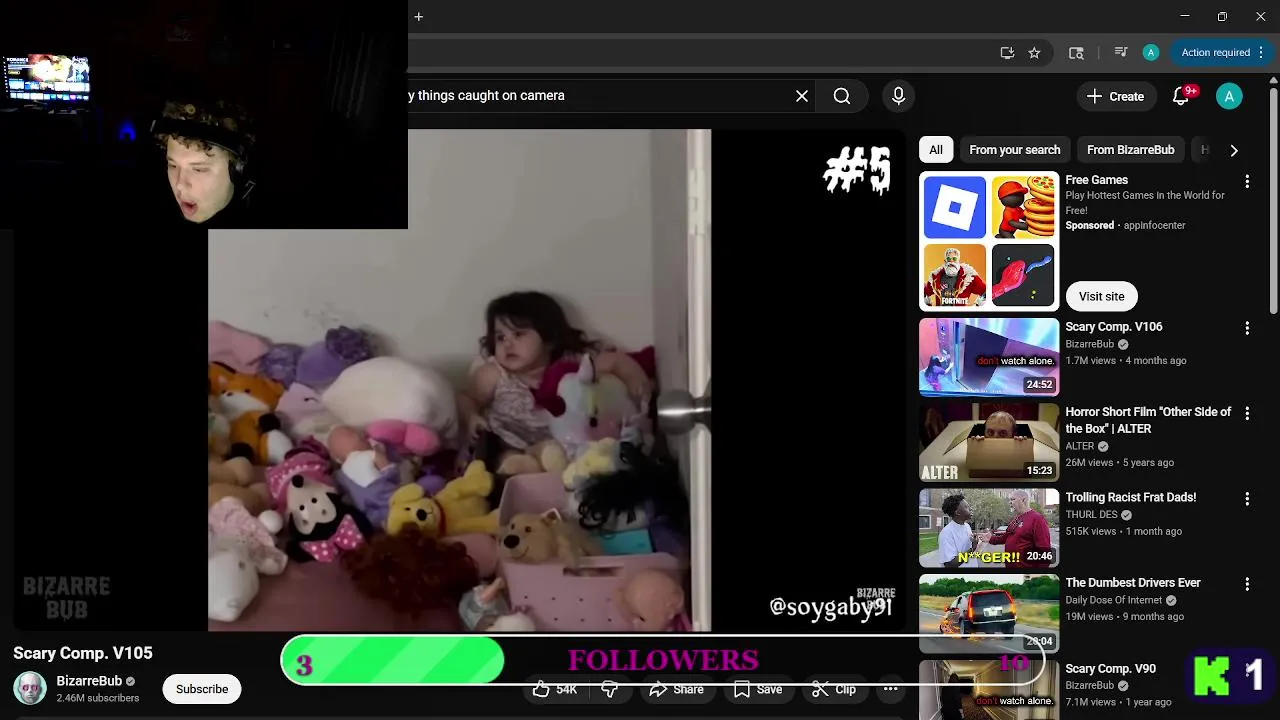Image resolution: width=1280 pixels, height=720 pixels.
Task: Open the BizarreBub channel name link
Action: 89,681
